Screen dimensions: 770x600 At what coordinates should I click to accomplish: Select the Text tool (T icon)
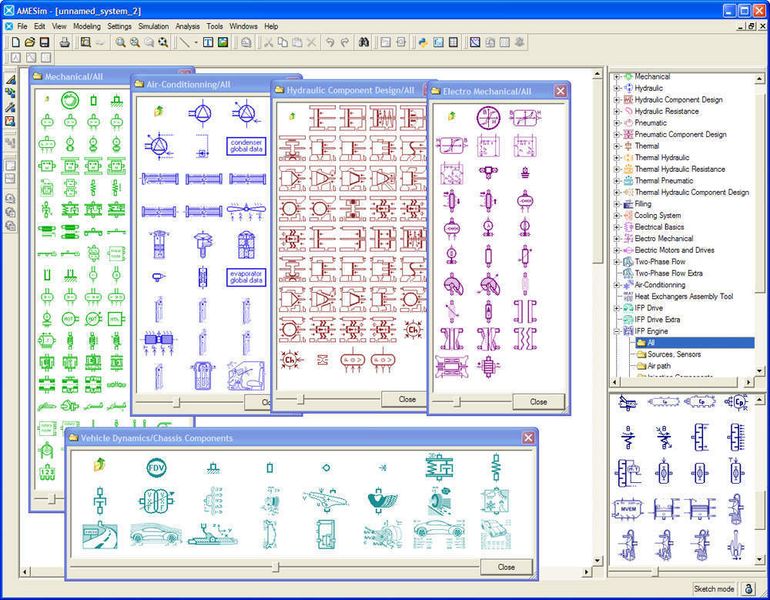208,42
